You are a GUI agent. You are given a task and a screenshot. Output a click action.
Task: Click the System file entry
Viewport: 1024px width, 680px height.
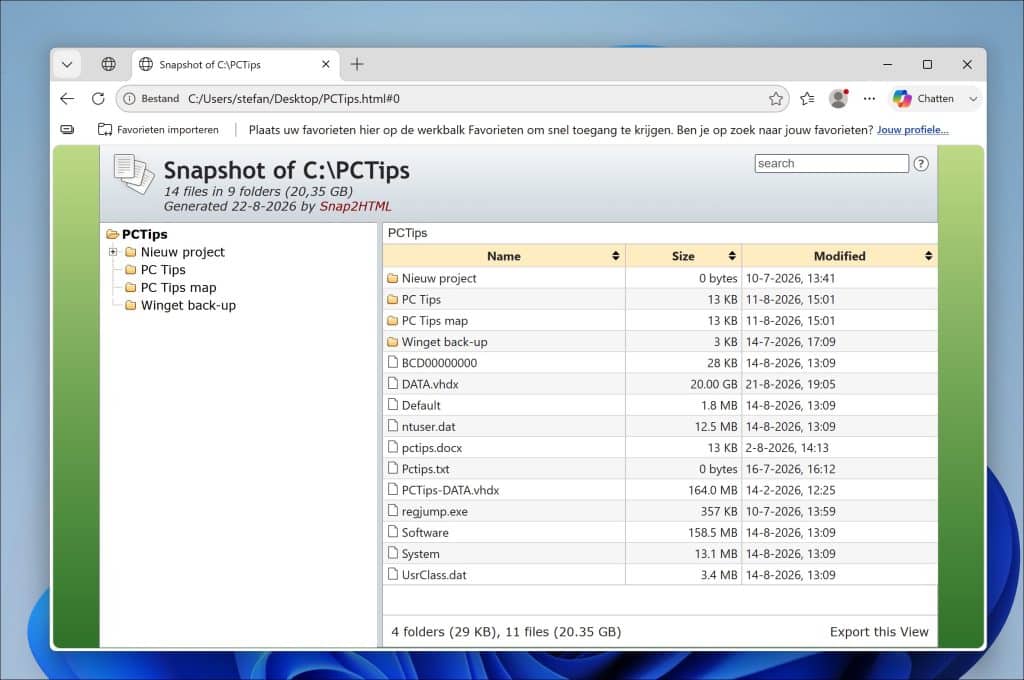pyautogui.click(x=420, y=554)
